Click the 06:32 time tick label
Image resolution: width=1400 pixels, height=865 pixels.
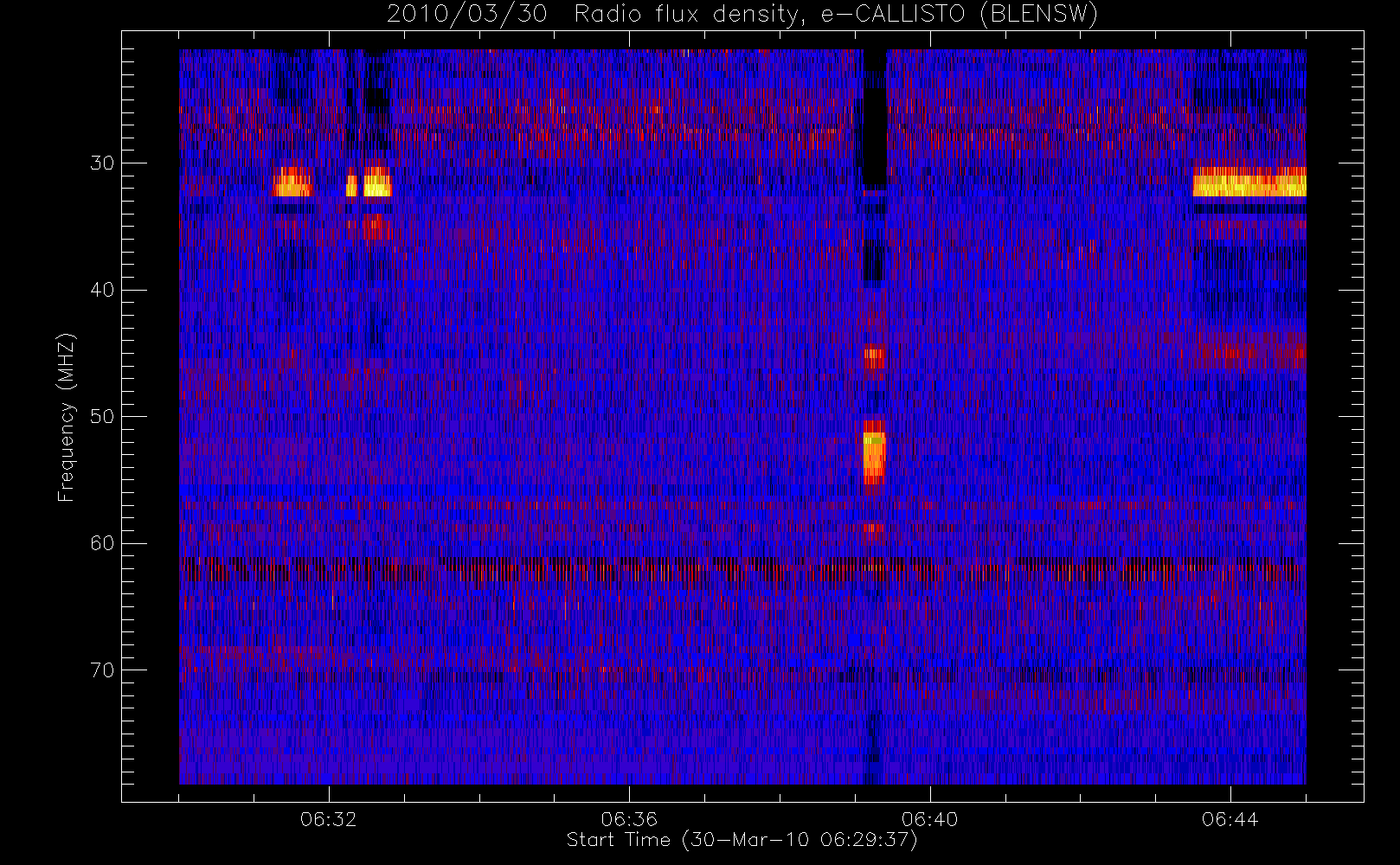[x=328, y=819]
